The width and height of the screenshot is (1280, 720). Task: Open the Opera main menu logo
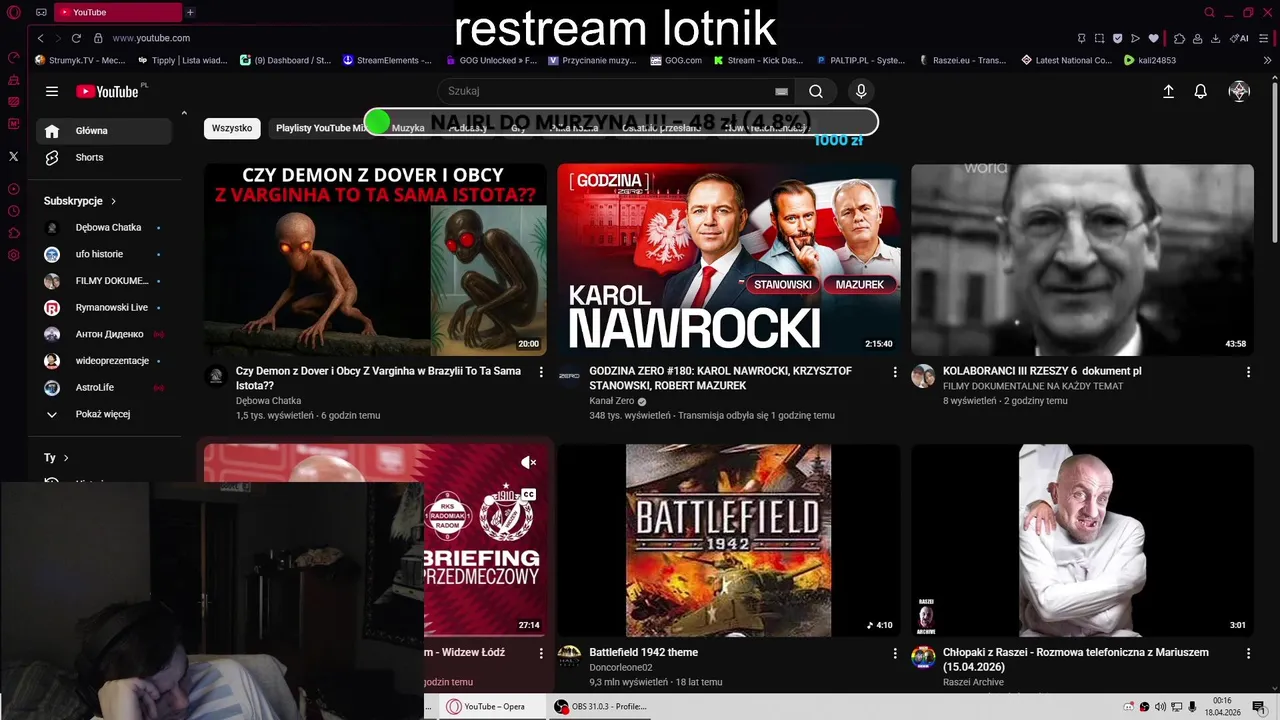[13, 13]
